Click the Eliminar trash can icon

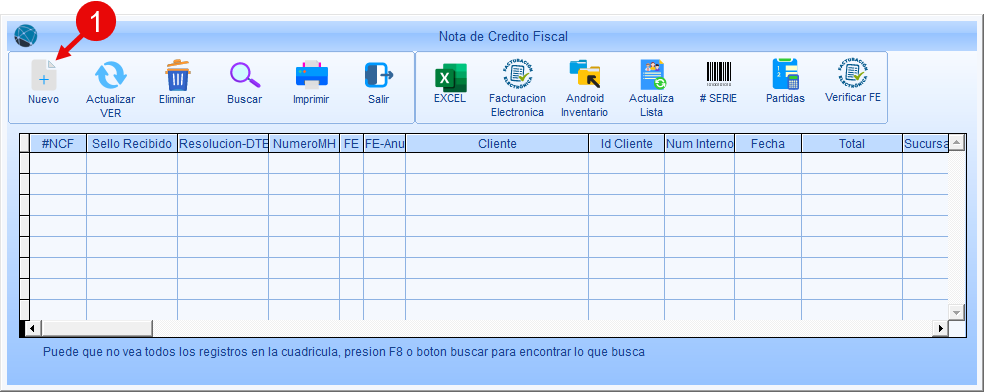pos(178,75)
